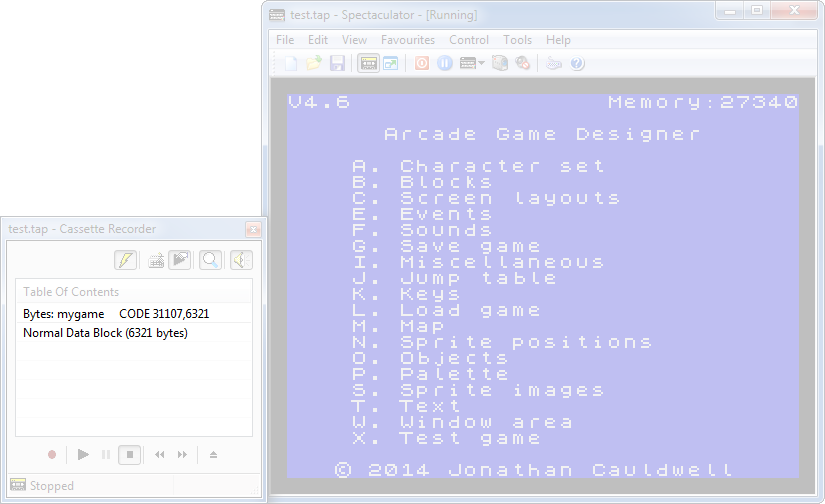Click 'E. Events' menu line

tap(422, 214)
